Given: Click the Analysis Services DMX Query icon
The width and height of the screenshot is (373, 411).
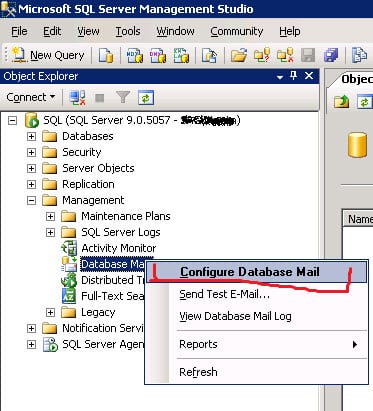Looking at the screenshot, I should (x=158, y=55).
